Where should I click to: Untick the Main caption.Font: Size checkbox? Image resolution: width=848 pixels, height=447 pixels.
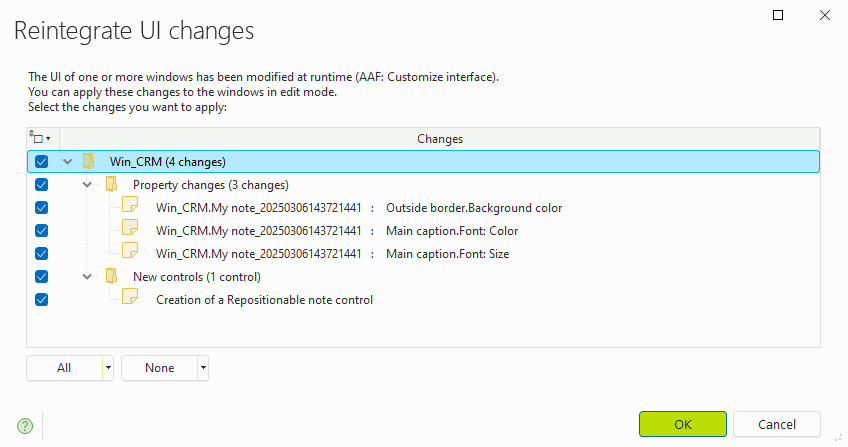click(x=42, y=253)
